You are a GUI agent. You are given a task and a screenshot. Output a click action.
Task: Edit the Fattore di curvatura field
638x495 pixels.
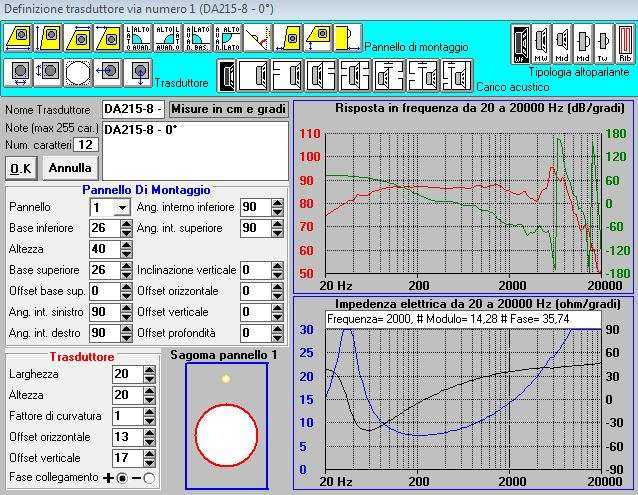128,416
